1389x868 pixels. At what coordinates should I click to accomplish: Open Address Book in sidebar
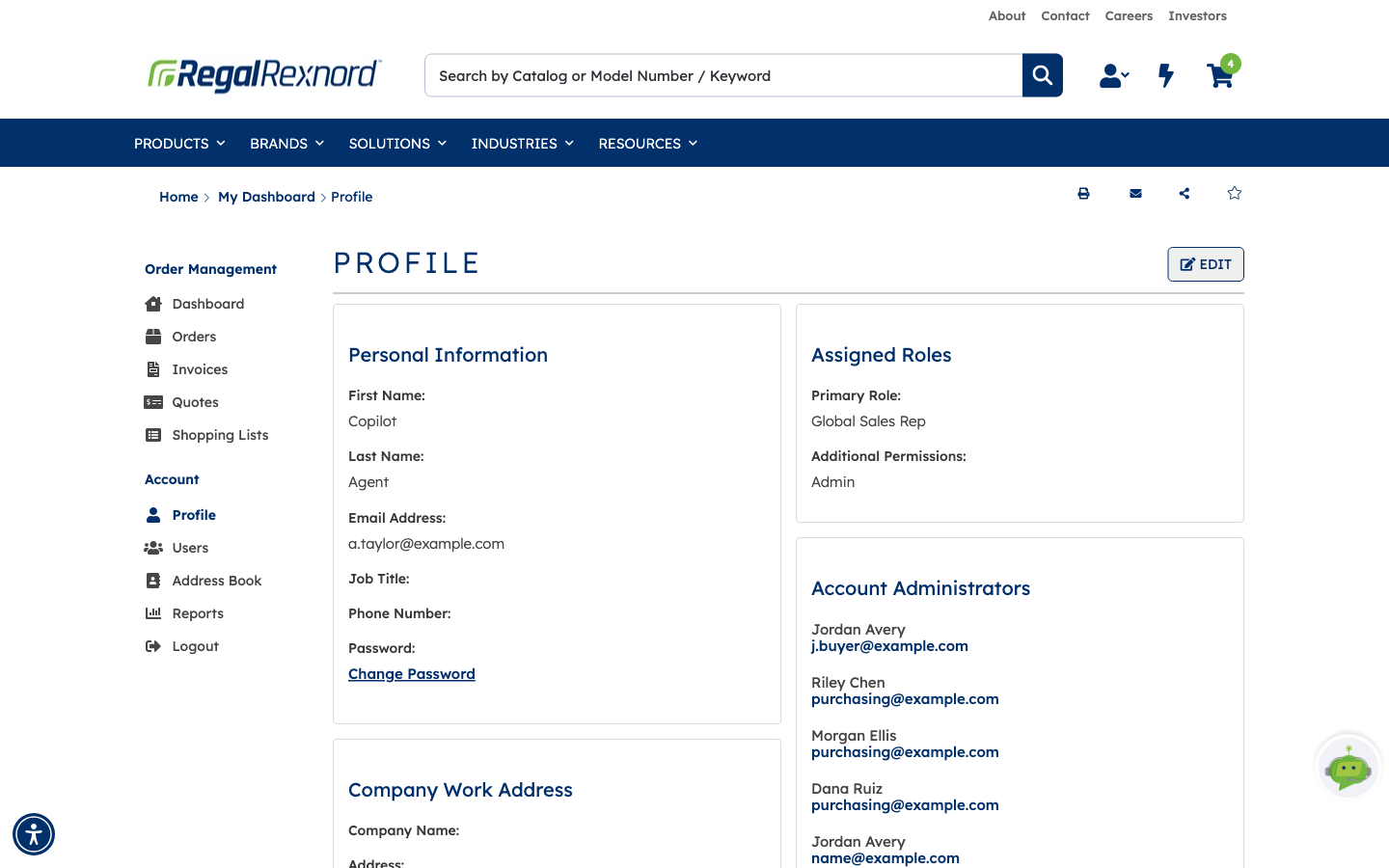point(217,581)
